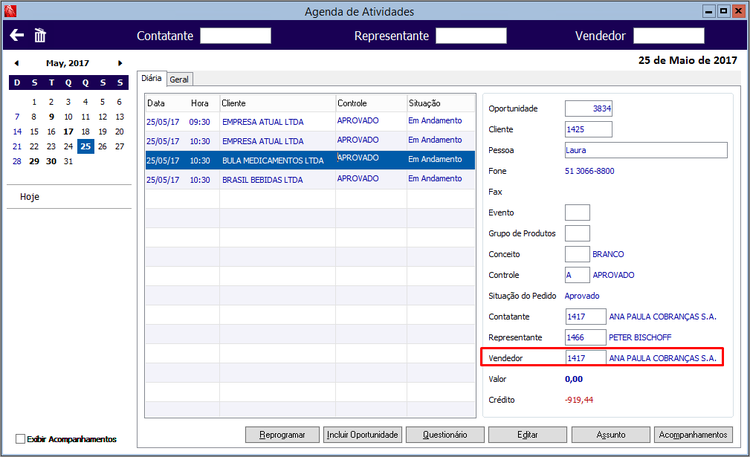This screenshot has width=750, height=457.
Task: Select day 17 in the calendar
Action: 68,132
